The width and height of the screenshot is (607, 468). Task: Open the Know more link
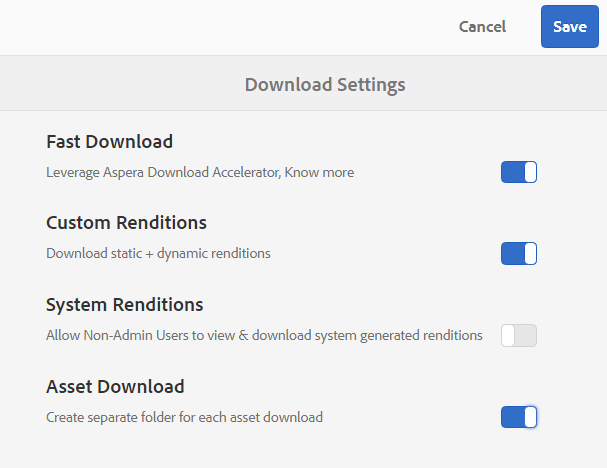coord(319,172)
